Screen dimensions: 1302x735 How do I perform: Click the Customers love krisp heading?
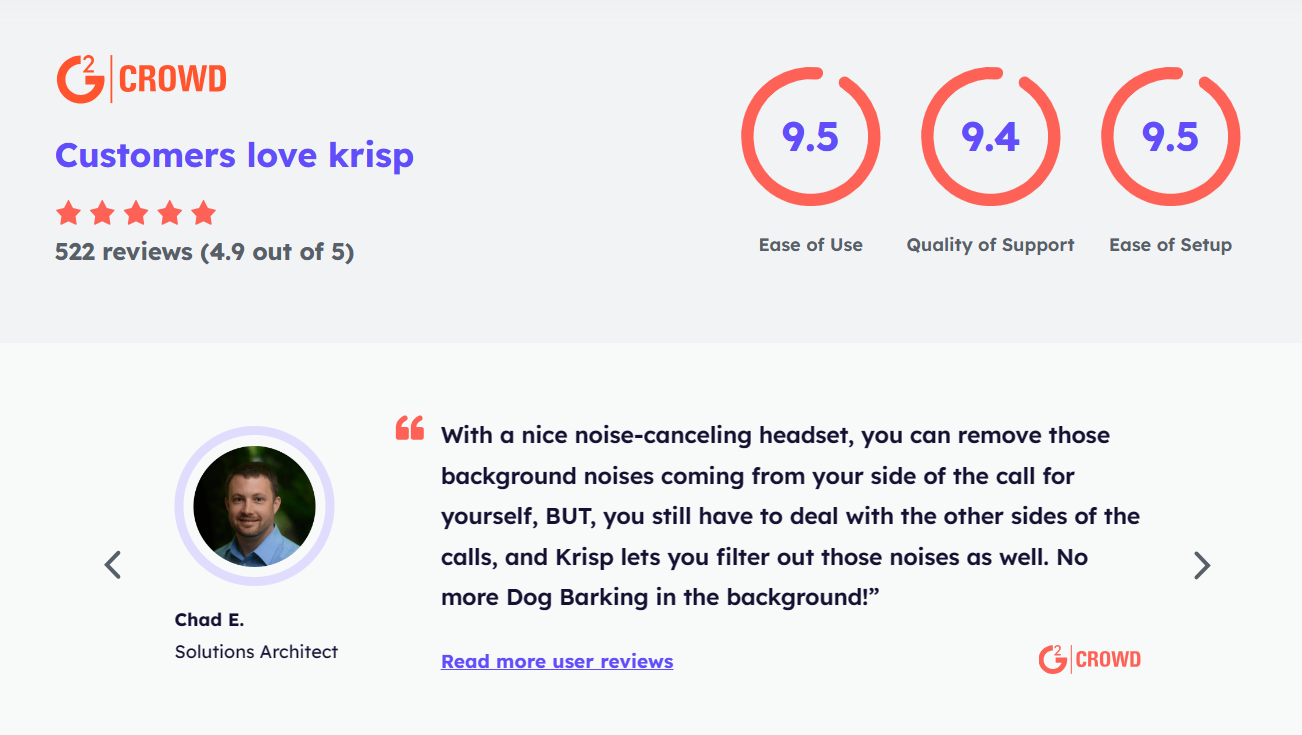[x=235, y=155]
